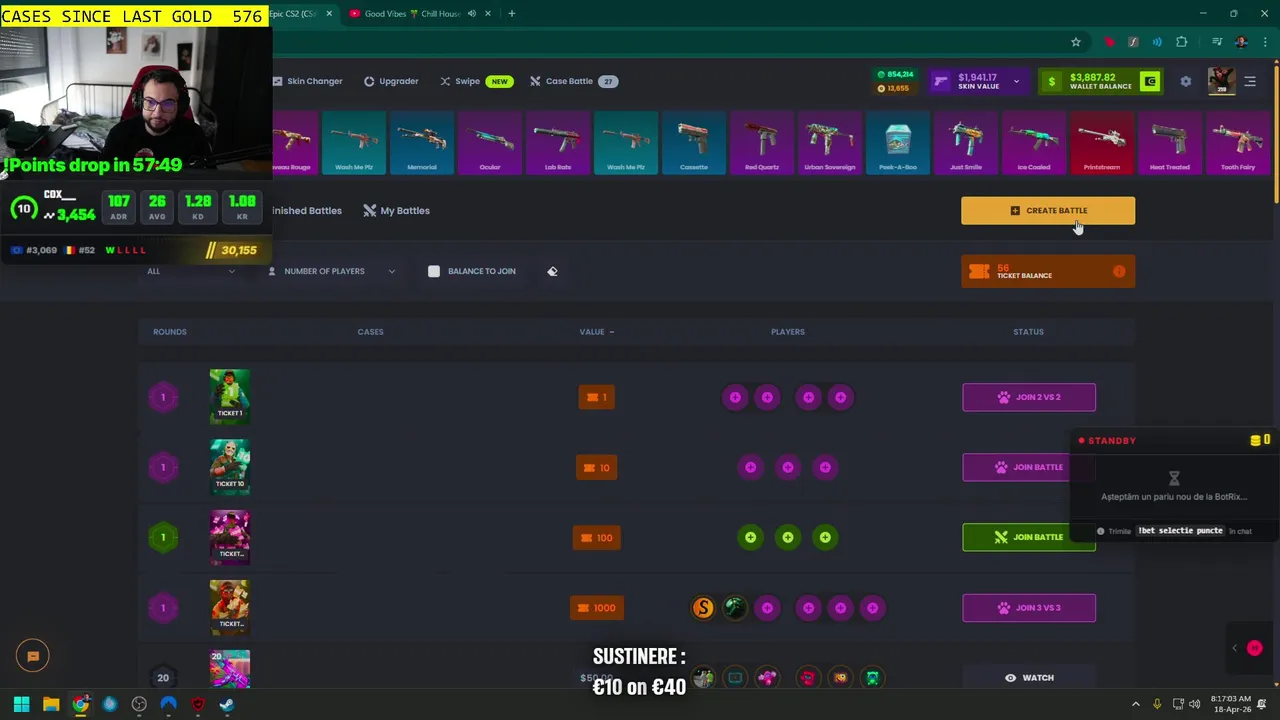Expand the Skin Value dropdown arrow
1280x720 pixels.
point(1016,81)
